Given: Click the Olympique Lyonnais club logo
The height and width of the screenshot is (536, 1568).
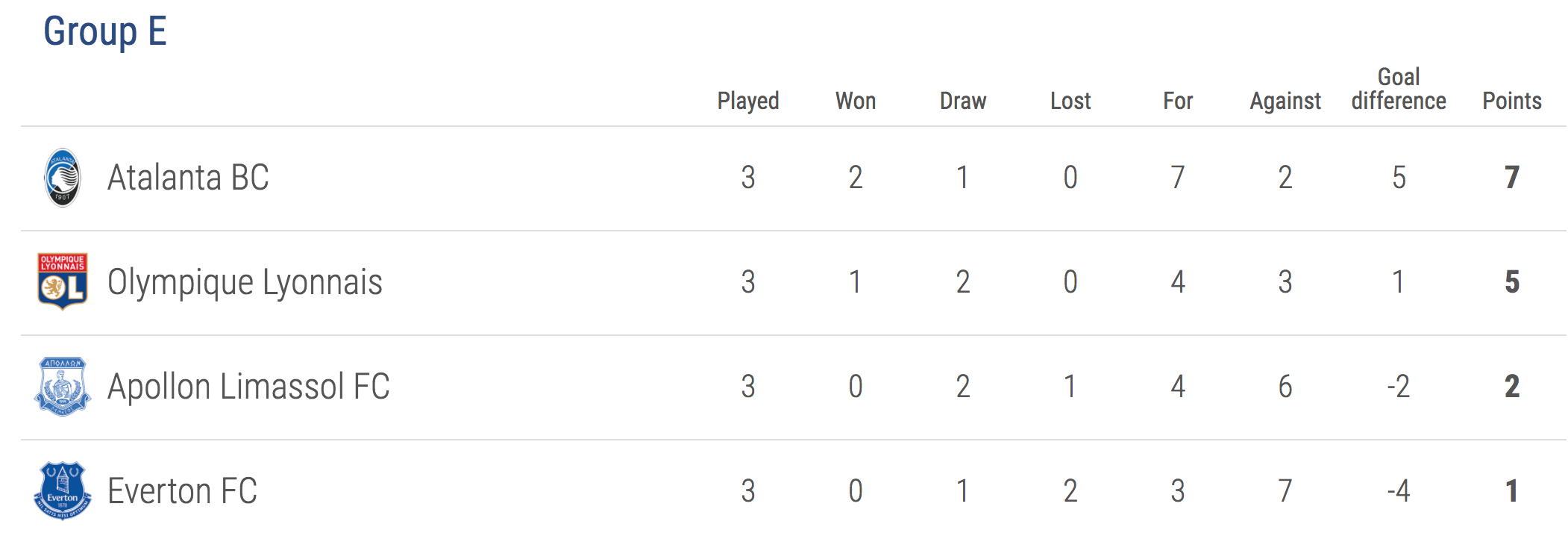Looking at the screenshot, I should [63, 281].
